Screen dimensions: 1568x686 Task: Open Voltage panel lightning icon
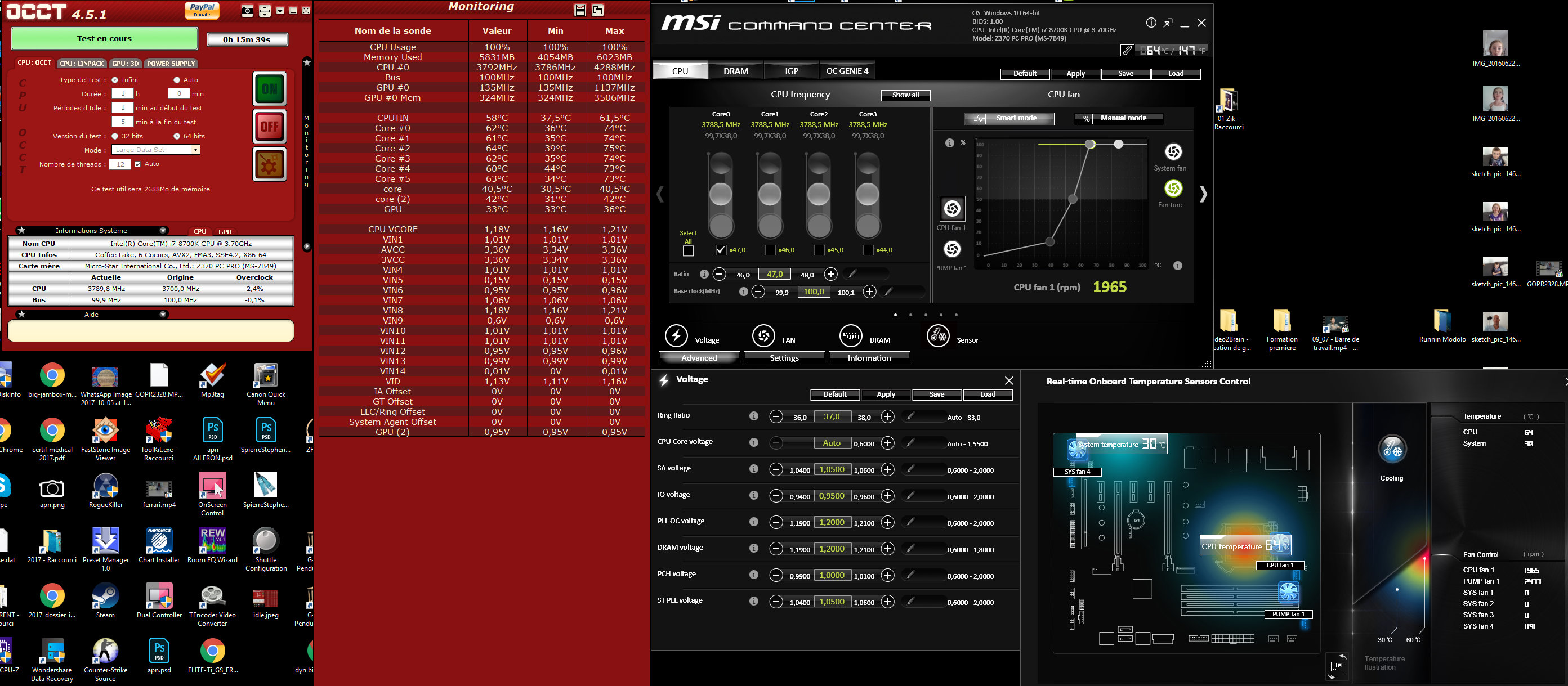[x=676, y=336]
